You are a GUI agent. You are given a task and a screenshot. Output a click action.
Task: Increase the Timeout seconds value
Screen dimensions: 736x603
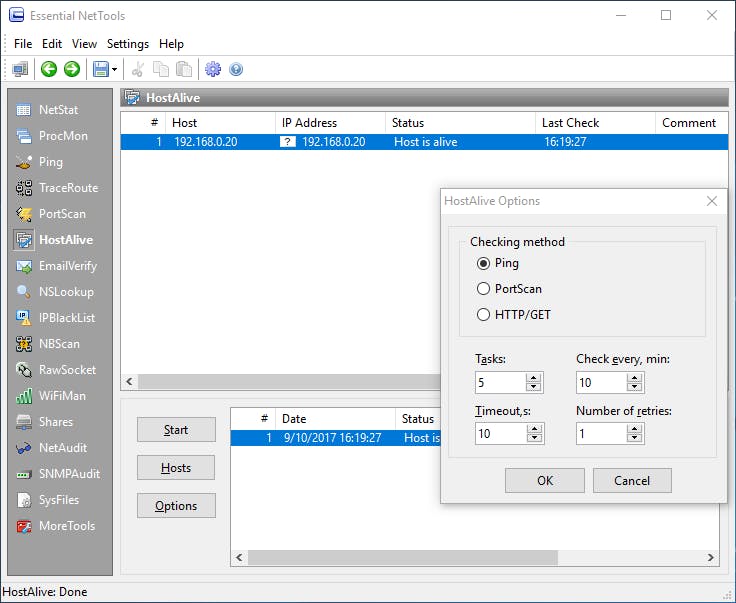click(x=534, y=429)
